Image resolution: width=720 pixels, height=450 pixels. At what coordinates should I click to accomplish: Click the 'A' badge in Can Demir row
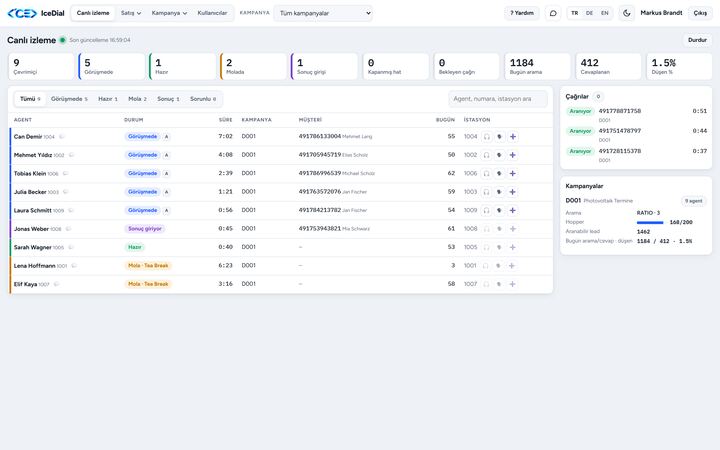(x=166, y=136)
